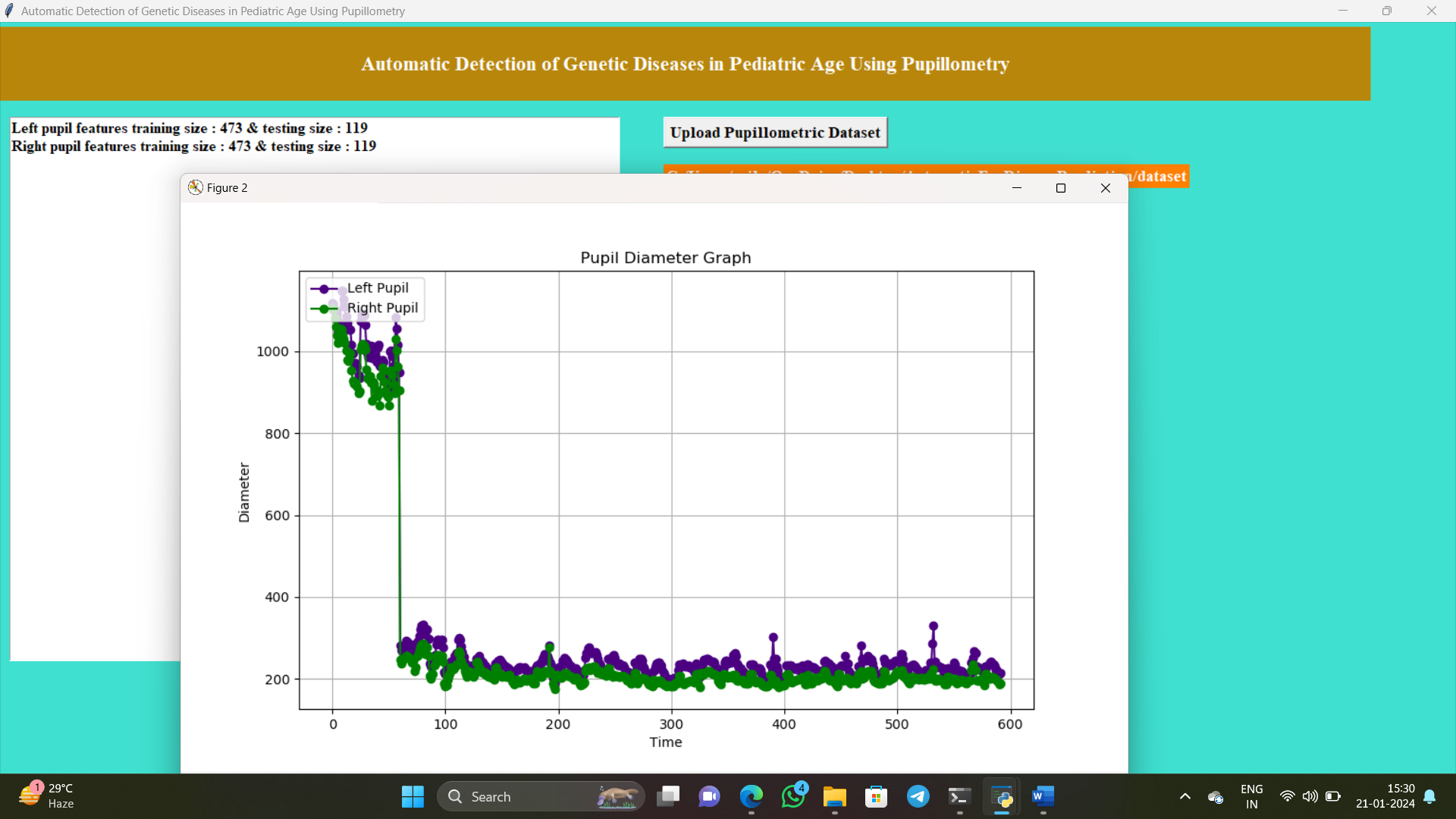Open WhatsApp from taskbar
This screenshot has width=1456, height=819.
[x=793, y=796]
